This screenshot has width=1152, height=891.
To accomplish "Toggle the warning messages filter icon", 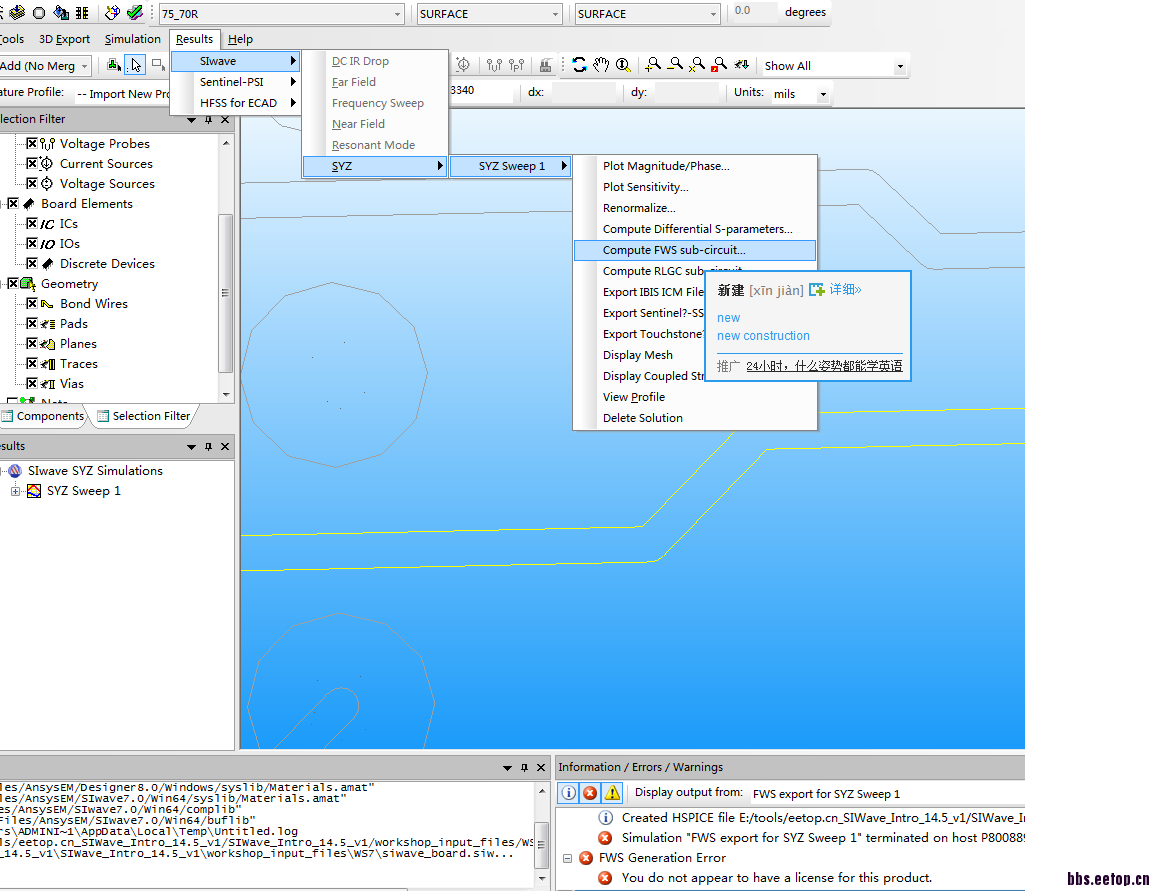I will tap(612, 793).
